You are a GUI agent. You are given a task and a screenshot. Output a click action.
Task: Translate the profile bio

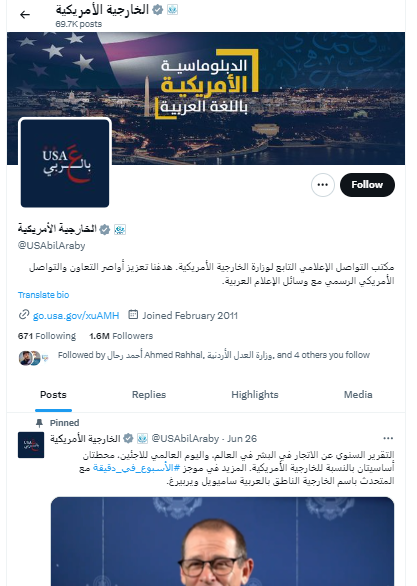click(x=43, y=295)
